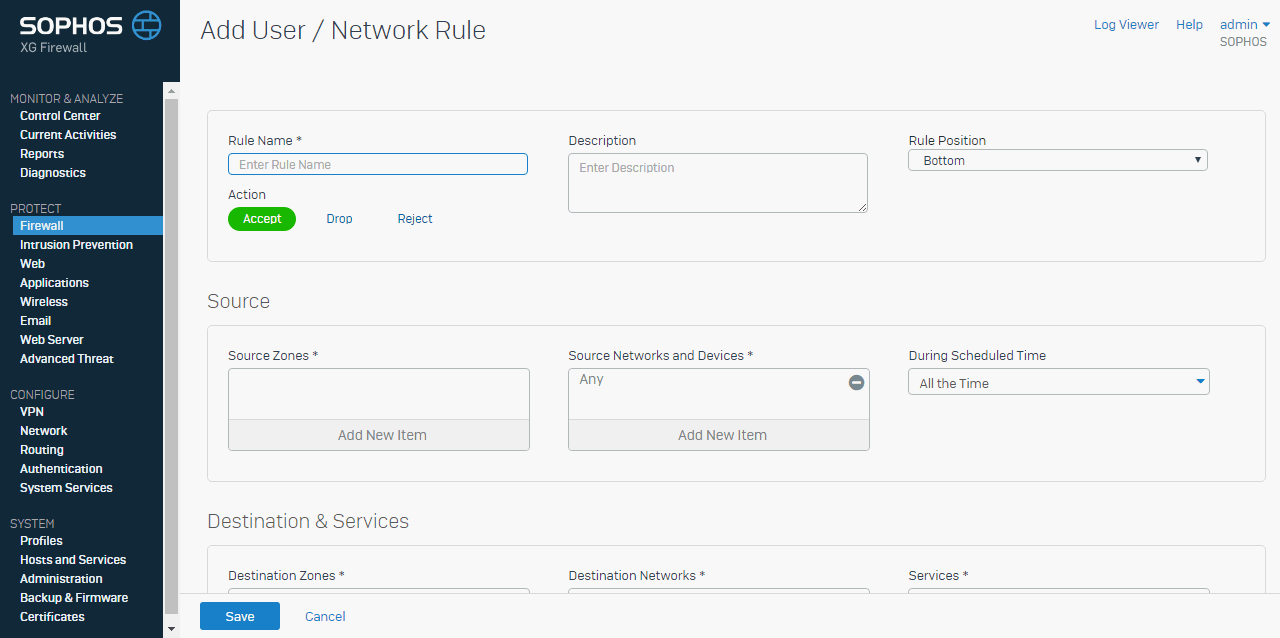Viewport: 1280px width, 638px height.
Task: Open the Reports section
Action: point(42,154)
